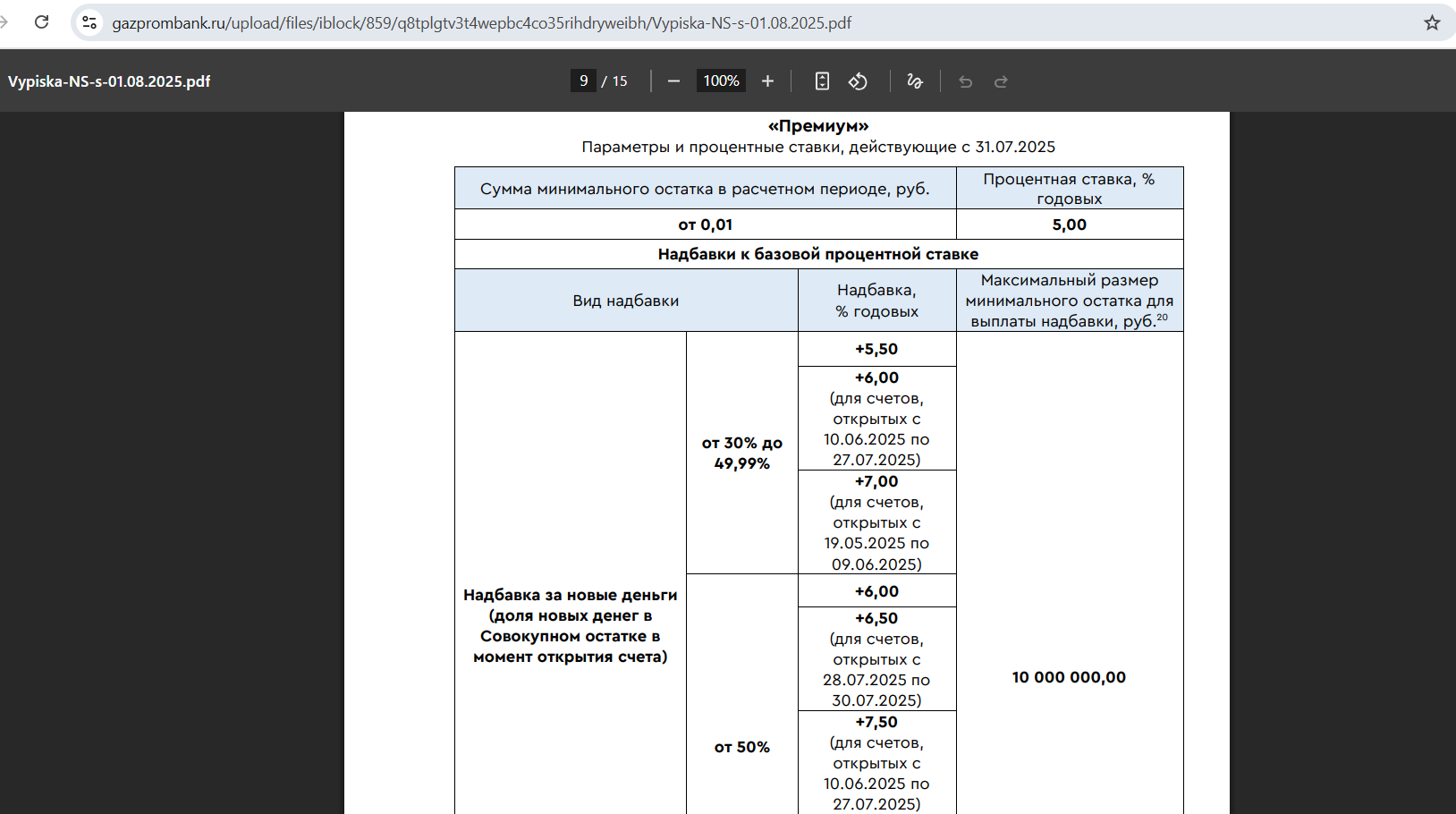Click the '+5,50' surcharge cell

tap(876, 349)
